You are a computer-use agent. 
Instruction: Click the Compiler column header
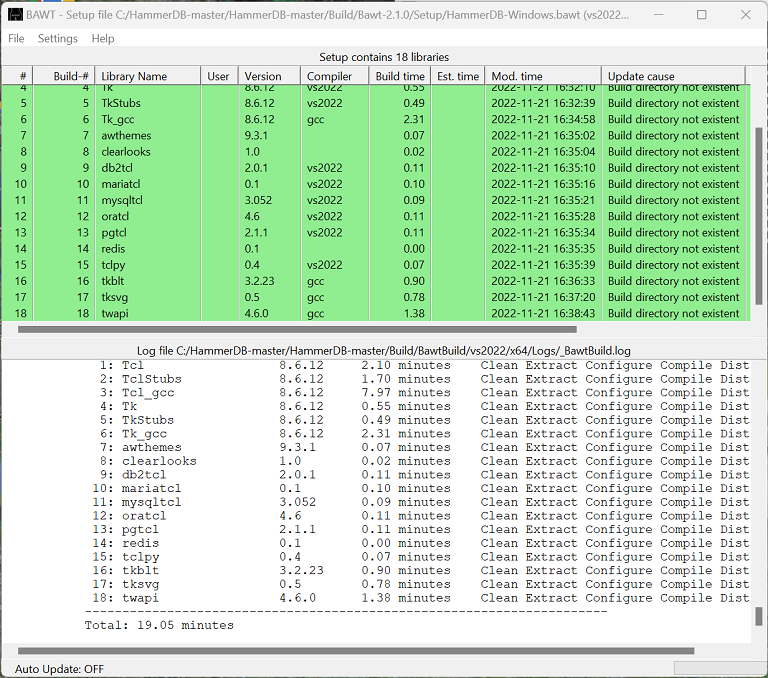click(x=329, y=76)
